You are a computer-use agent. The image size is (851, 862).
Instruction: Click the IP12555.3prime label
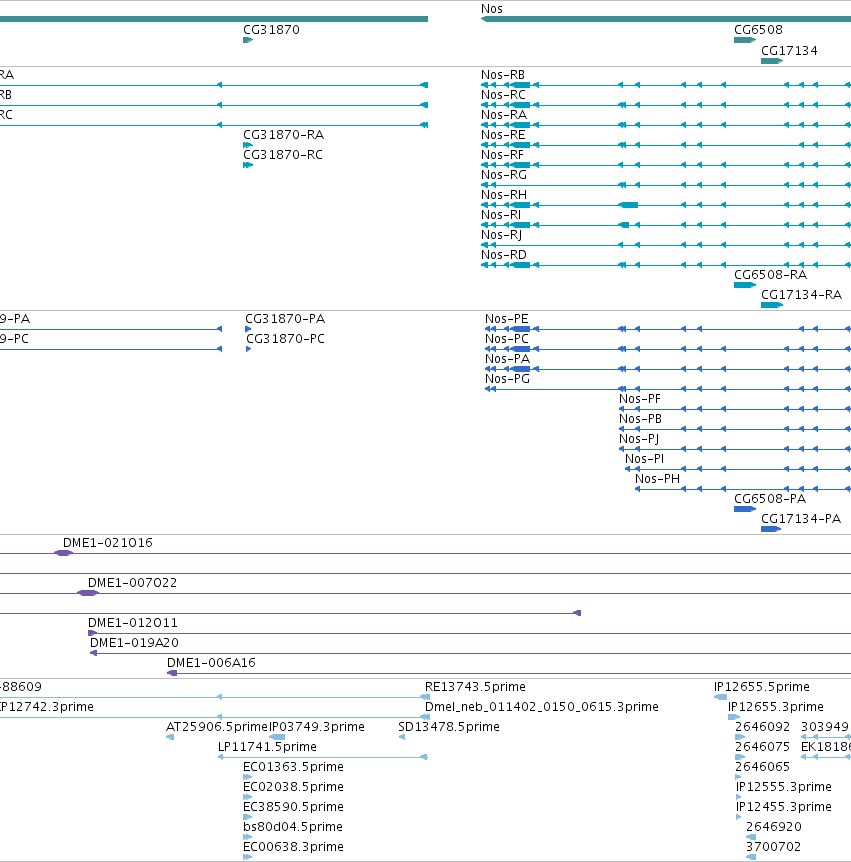coord(784,787)
